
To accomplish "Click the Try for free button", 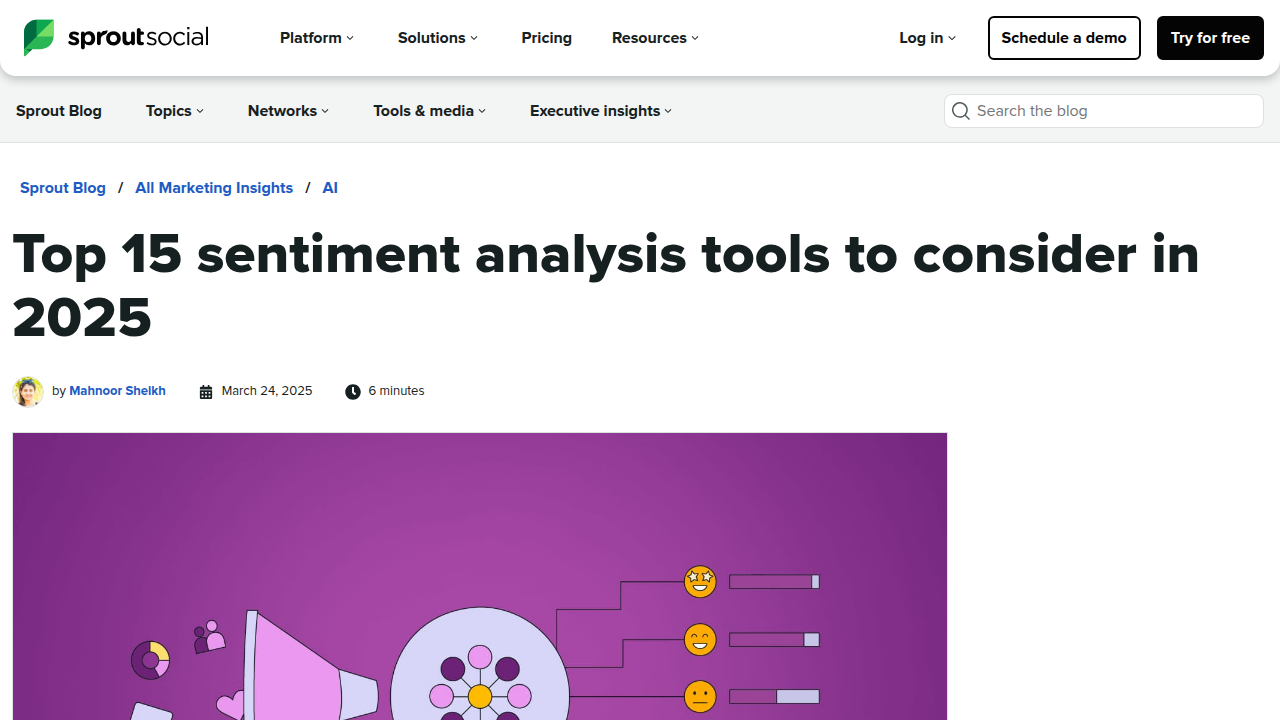I will [x=1210, y=38].
